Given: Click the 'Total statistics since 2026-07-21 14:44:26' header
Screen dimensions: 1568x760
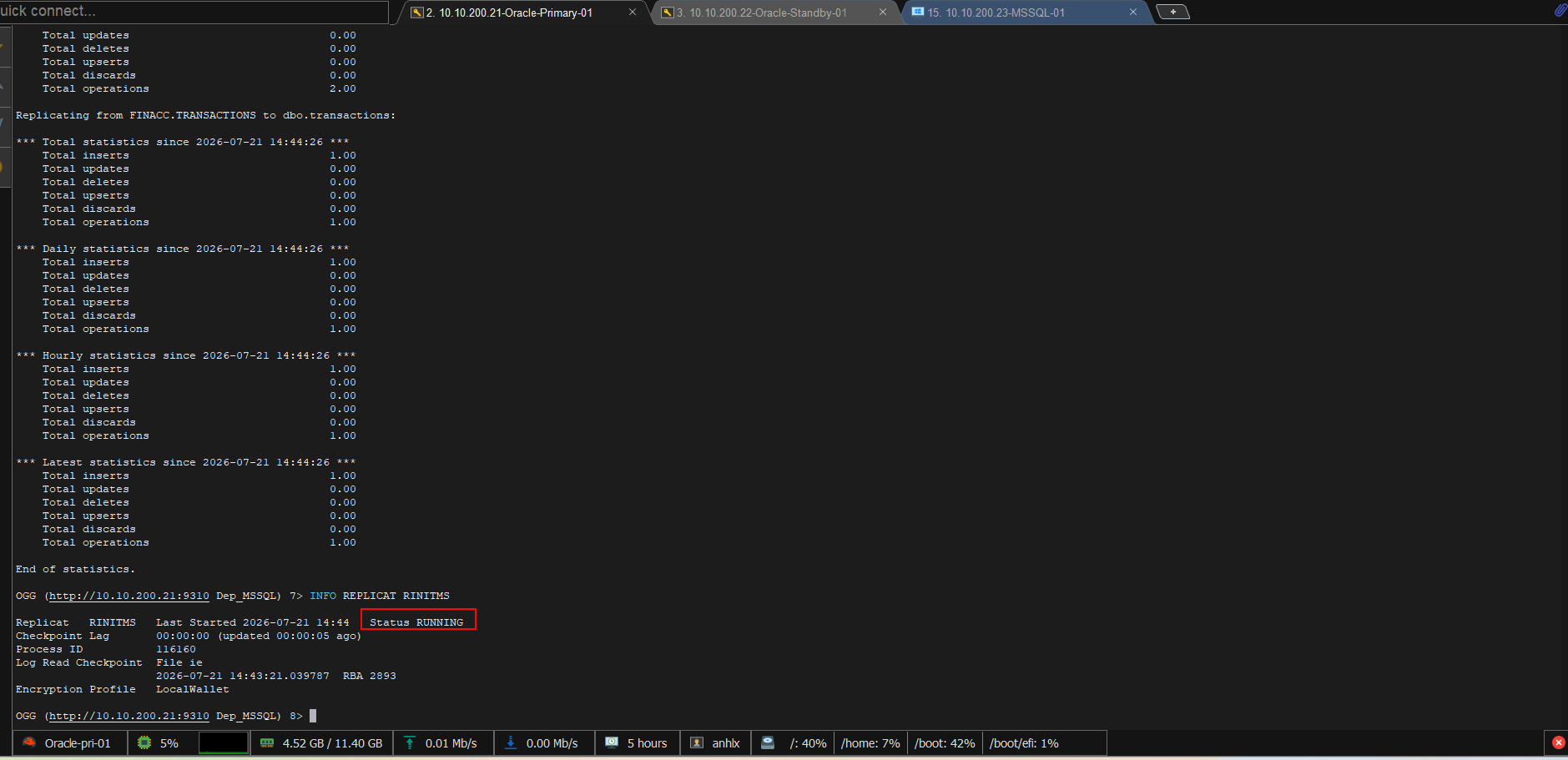Looking at the screenshot, I should [183, 142].
